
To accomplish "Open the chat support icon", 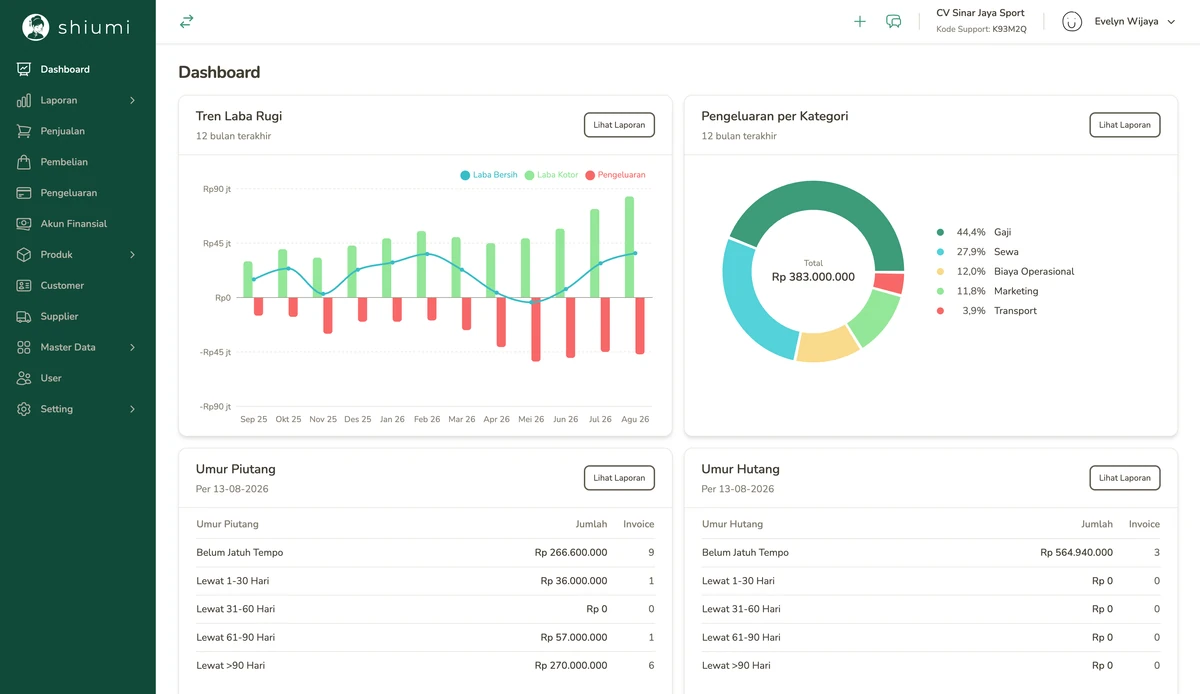I will point(894,21).
